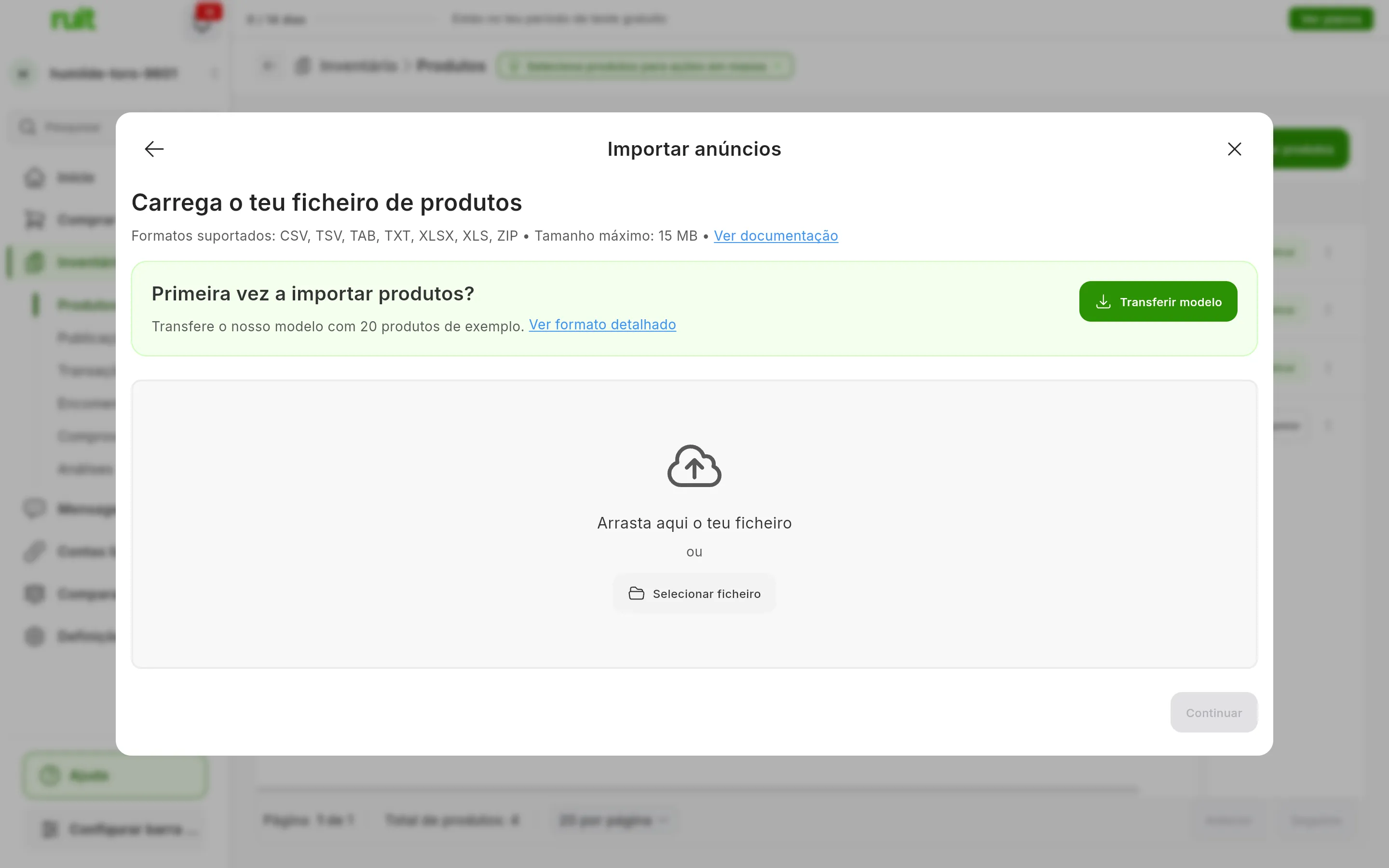Image resolution: width=1389 pixels, height=868 pixels.
Task: Click the paperclip icon in the sidebar
Action: tap(34, 551)
